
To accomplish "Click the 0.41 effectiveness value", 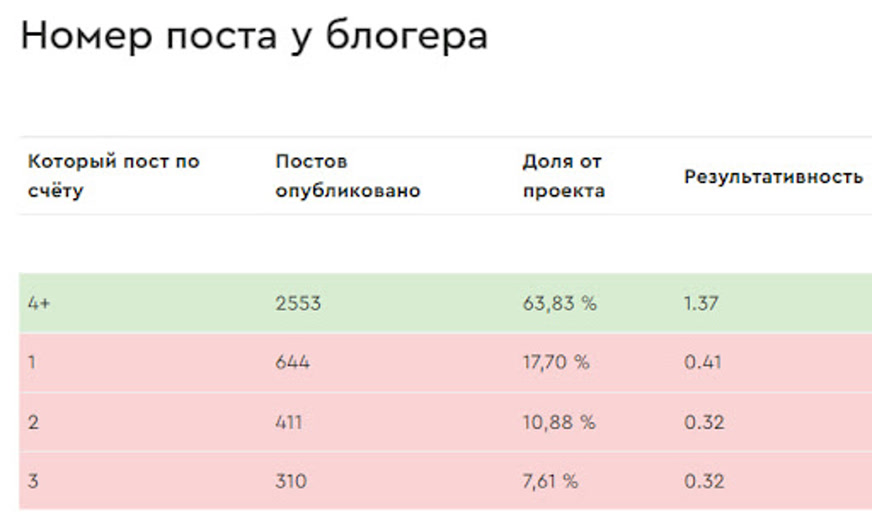I will coord(702,362).
